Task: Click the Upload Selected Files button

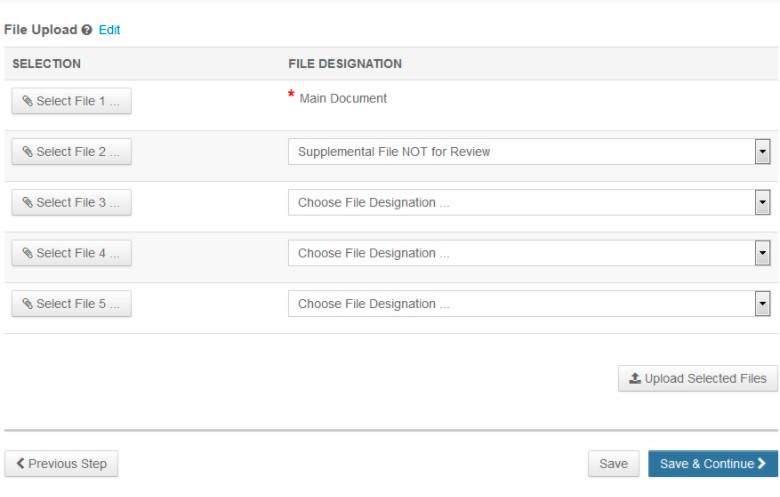Action: click(697, 378)
